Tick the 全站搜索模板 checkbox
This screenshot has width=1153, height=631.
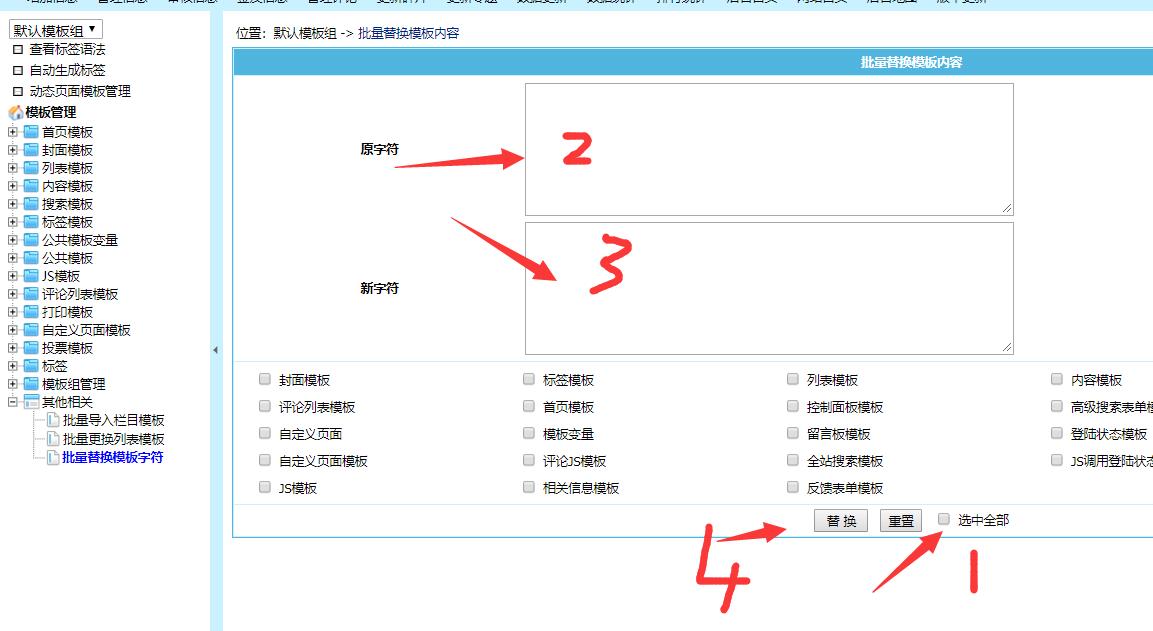[x=793, y=461]
